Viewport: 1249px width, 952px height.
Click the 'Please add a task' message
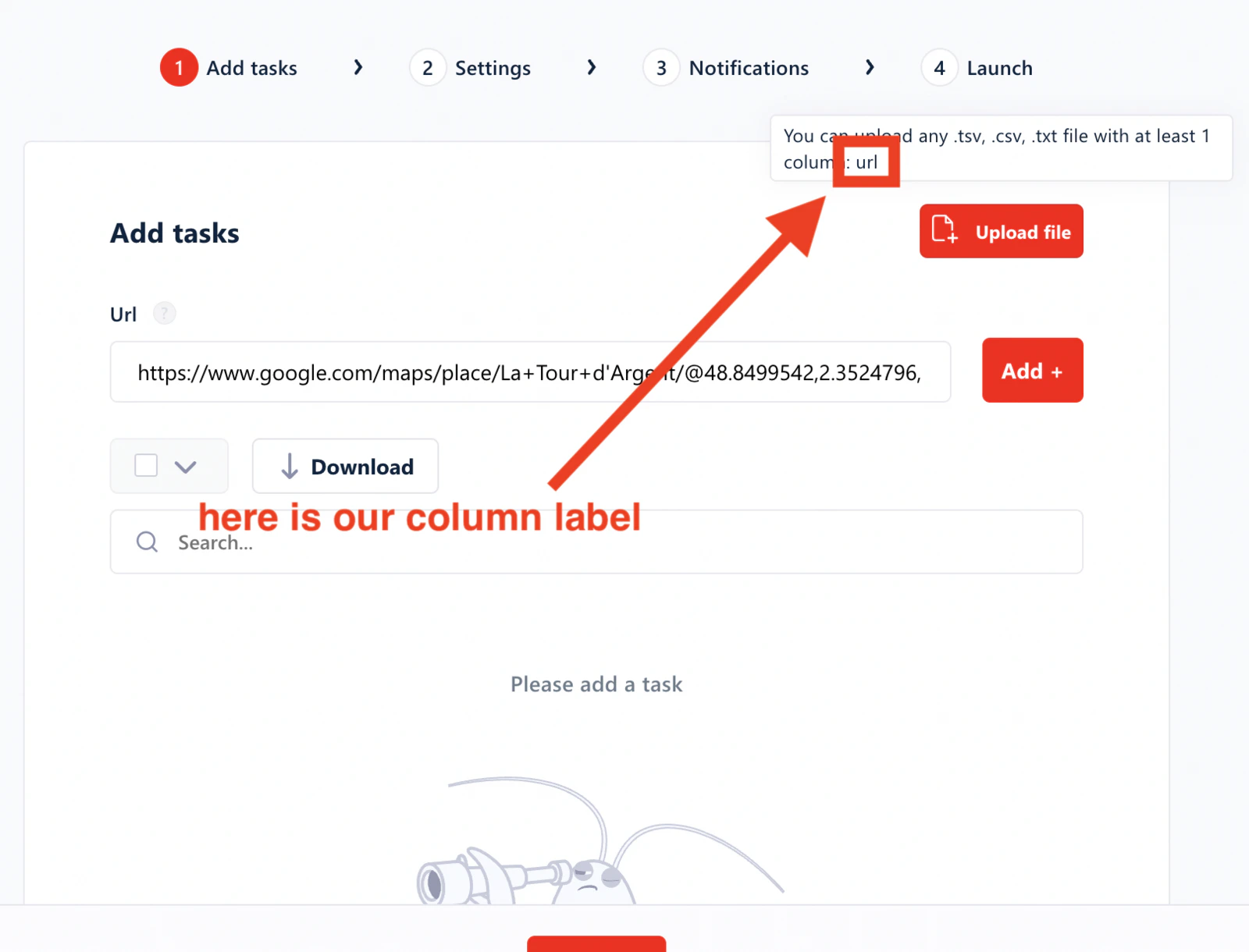596,684
